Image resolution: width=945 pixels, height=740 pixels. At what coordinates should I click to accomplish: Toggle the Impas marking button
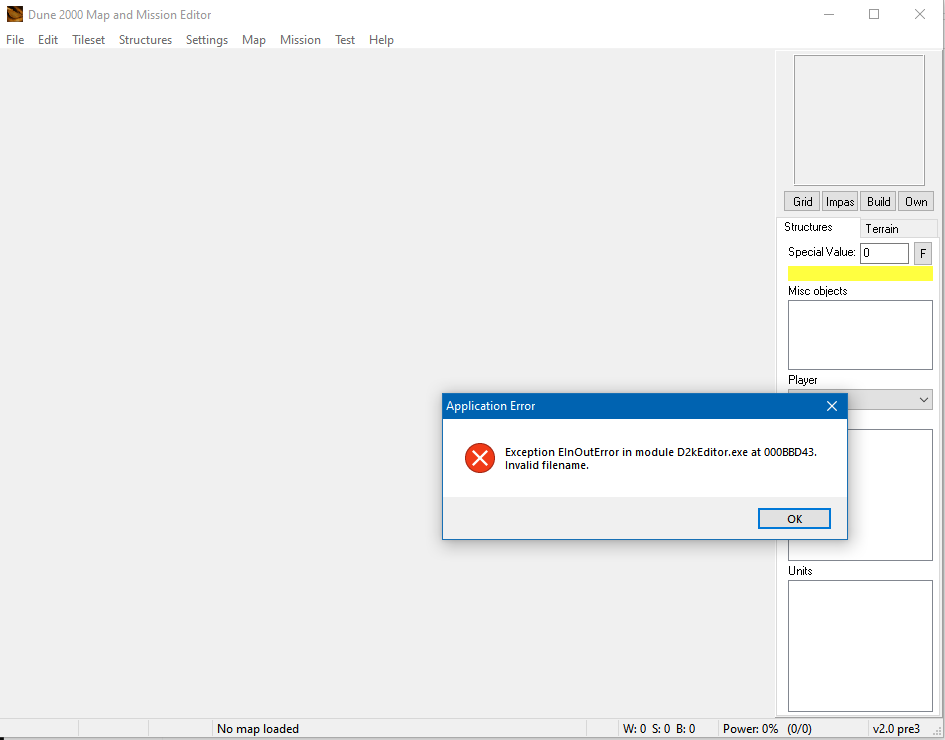pyautogui.click(x=840, y=202)
